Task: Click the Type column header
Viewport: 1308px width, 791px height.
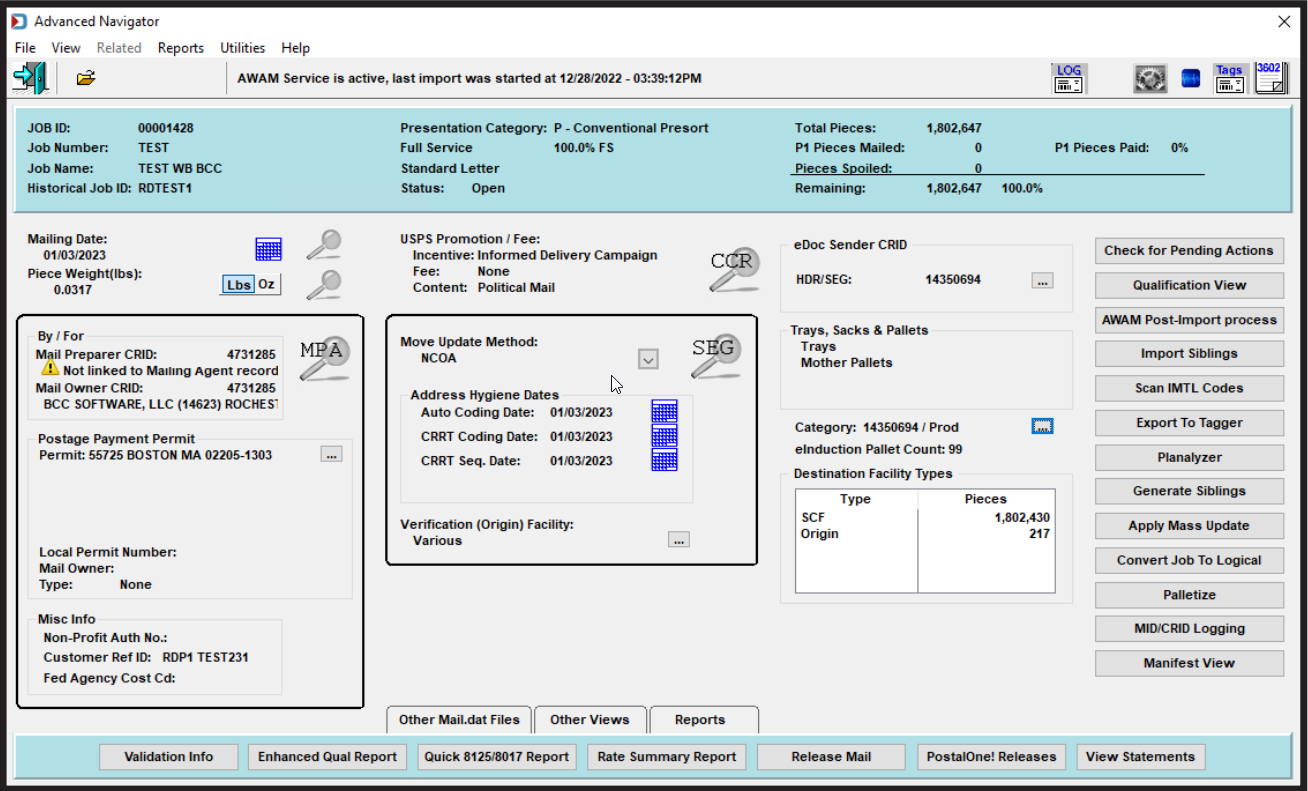Action: click(856, 499)
